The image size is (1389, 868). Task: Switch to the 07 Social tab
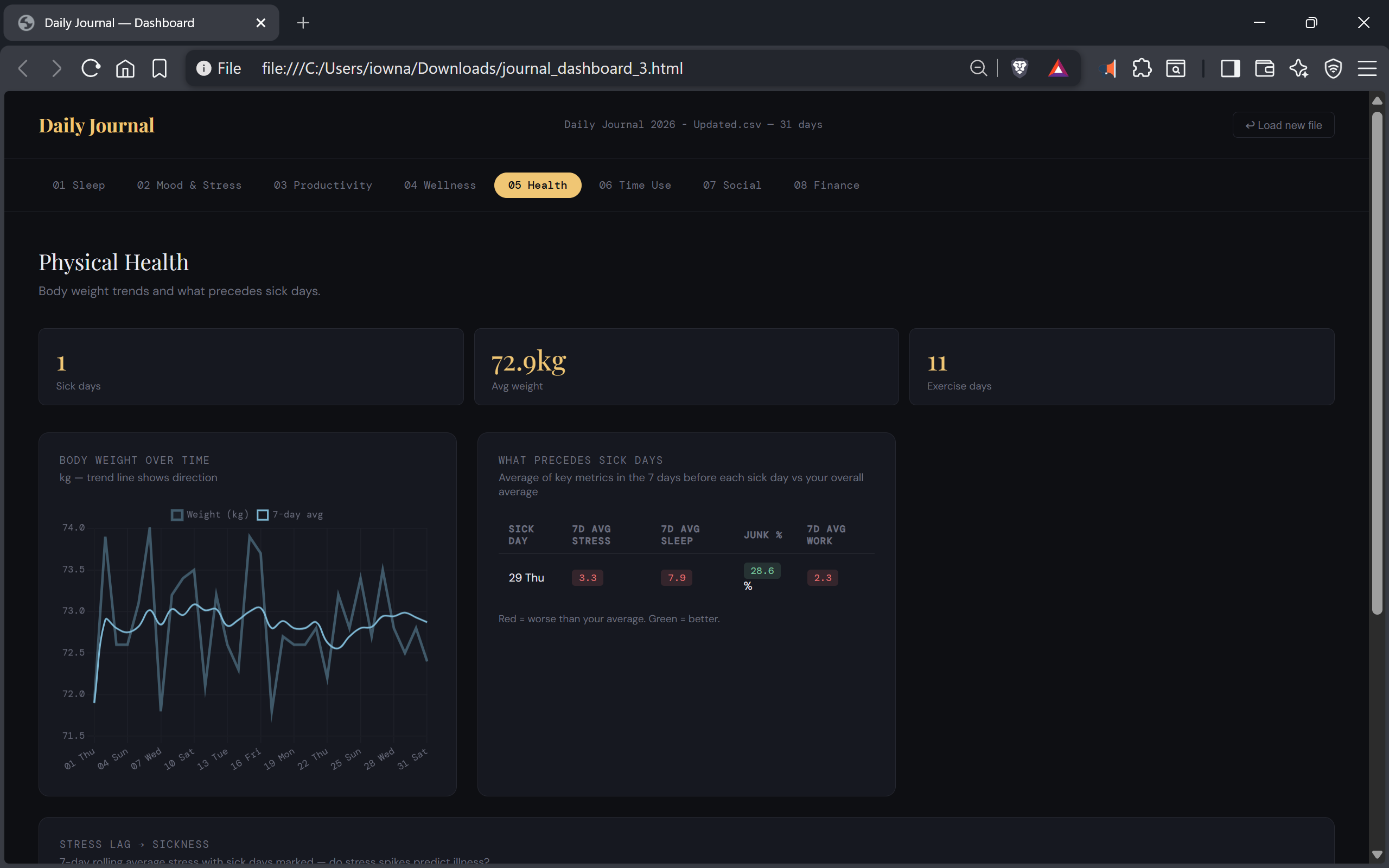pyautogui.click(x=732, y=185)
